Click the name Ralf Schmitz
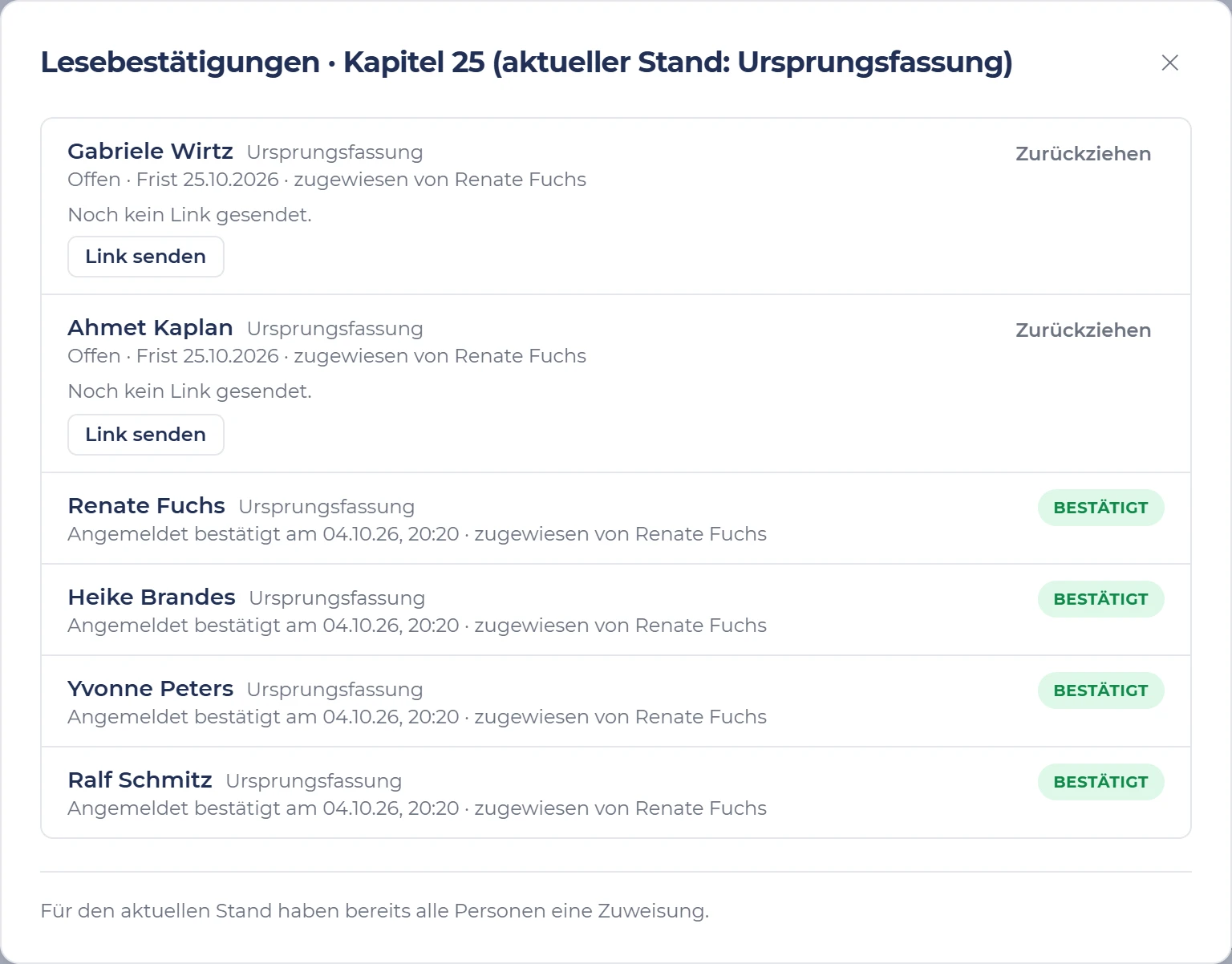Viewport: 1232px width, 964px height. pos(140,780)
